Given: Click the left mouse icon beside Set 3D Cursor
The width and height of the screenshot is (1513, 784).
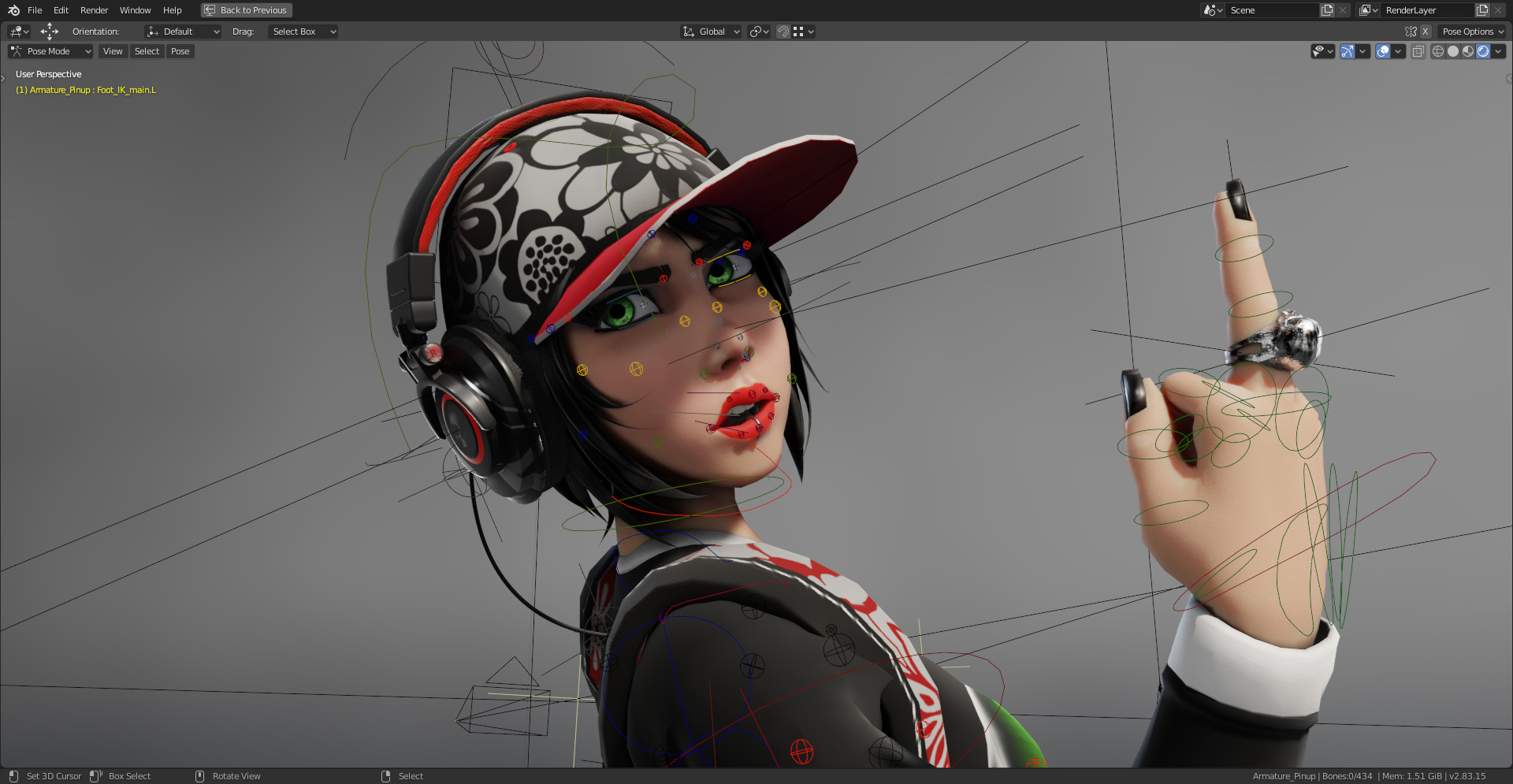Looking at the screenshot, I should [13, 776].
